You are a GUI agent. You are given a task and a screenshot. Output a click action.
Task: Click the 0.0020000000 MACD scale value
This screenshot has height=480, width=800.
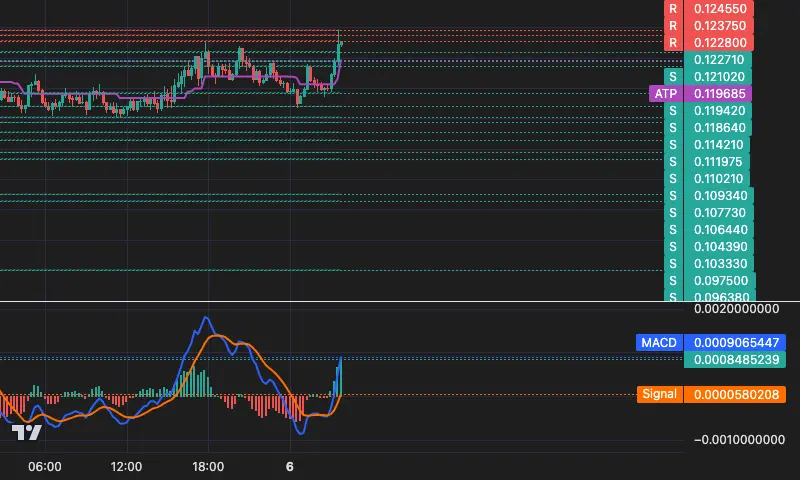click(x=736, y=309)
